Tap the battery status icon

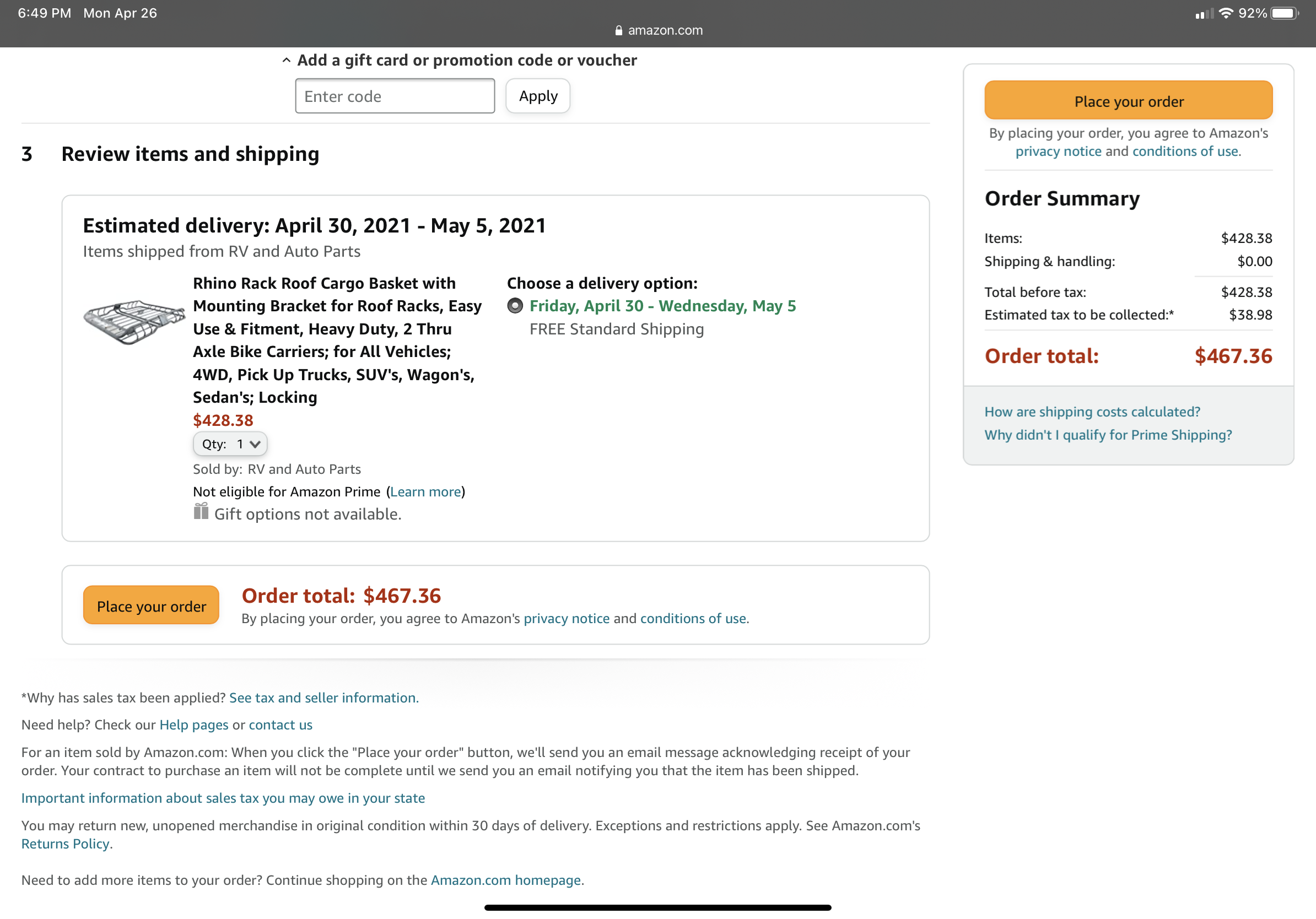pos(1285,13)
